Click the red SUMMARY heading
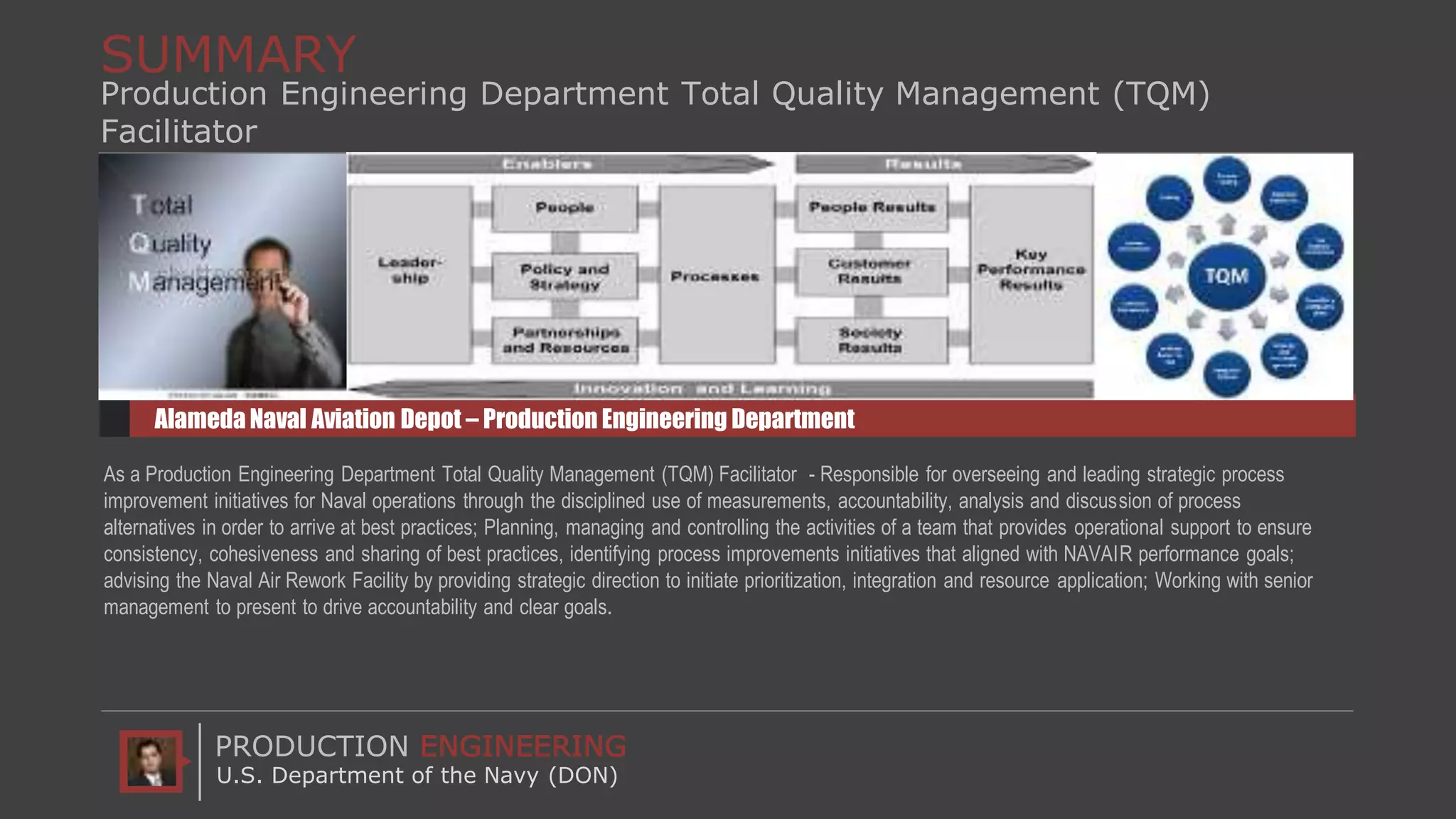Viewport: 1456px width, 819px height. 227,54
